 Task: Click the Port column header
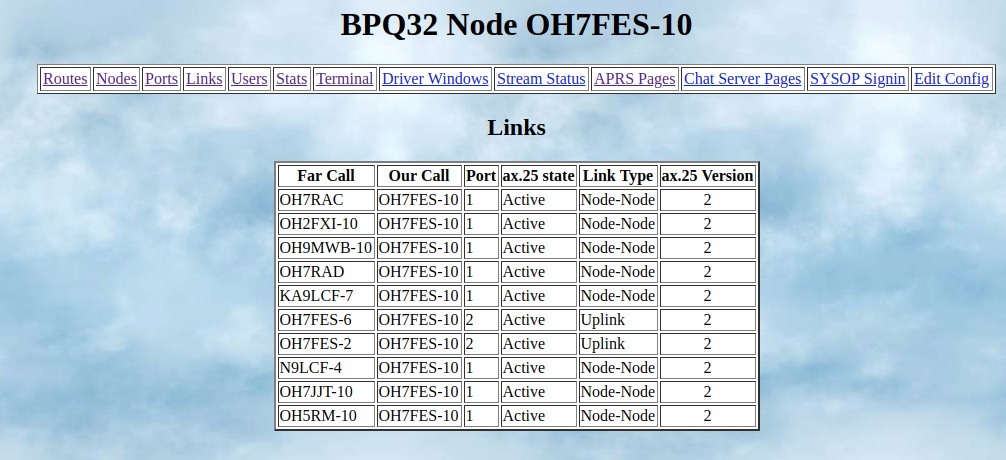point(481,176)
